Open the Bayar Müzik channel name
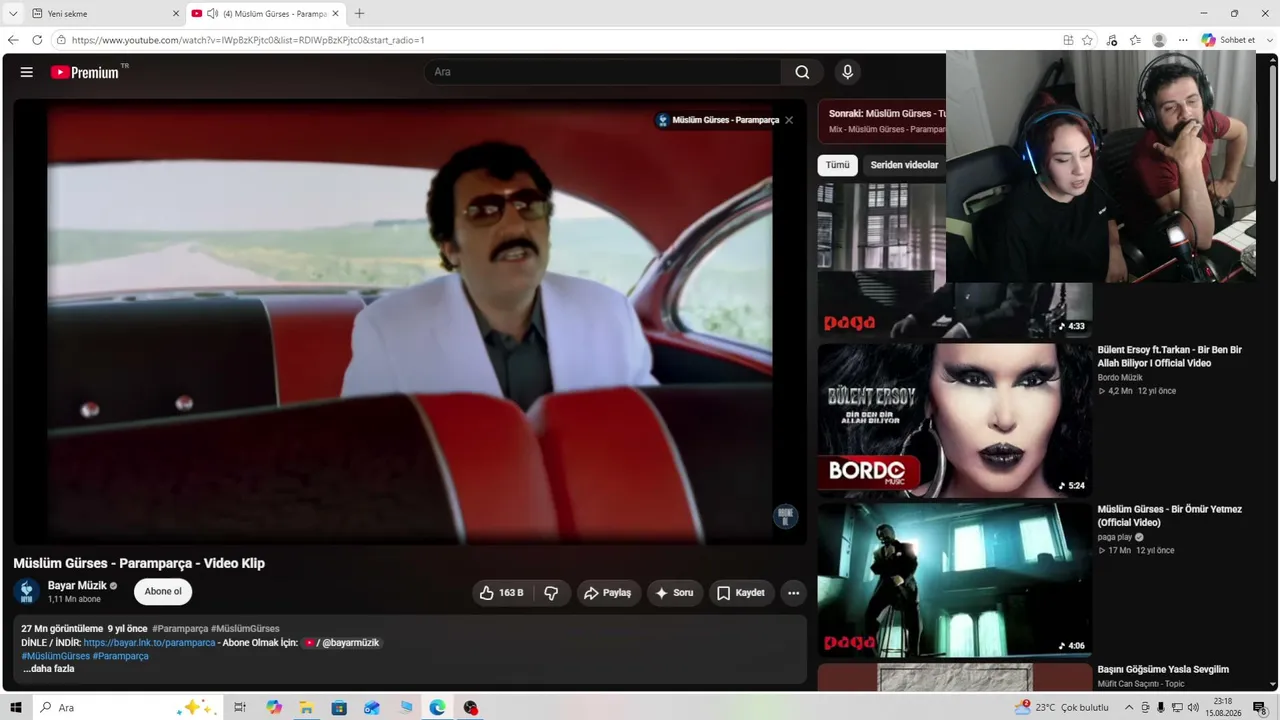The width and height of the screenshot is (1280, 720). [x=77, y=586]
